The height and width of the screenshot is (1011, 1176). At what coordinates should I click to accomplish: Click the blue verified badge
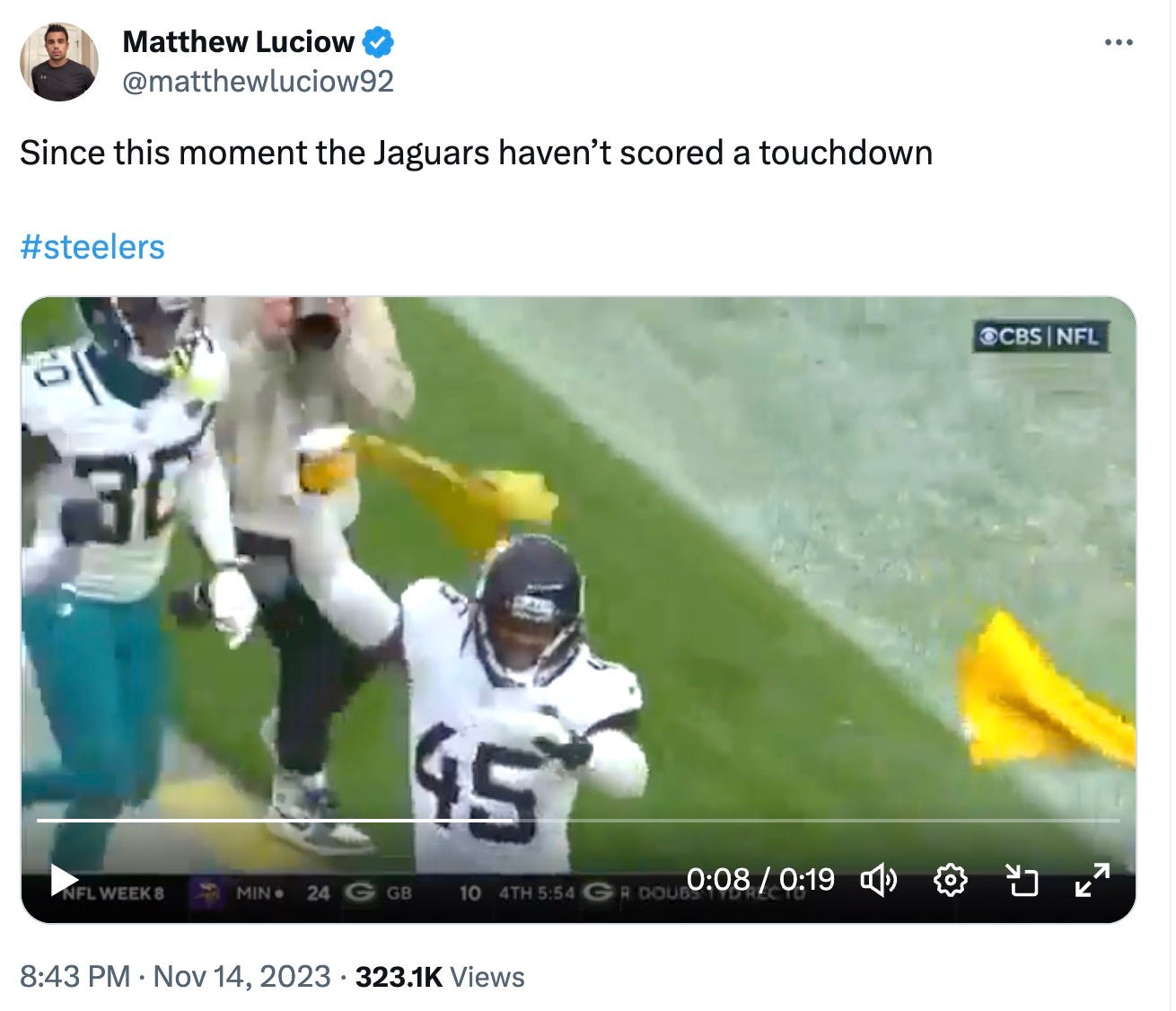click(378, 41)
